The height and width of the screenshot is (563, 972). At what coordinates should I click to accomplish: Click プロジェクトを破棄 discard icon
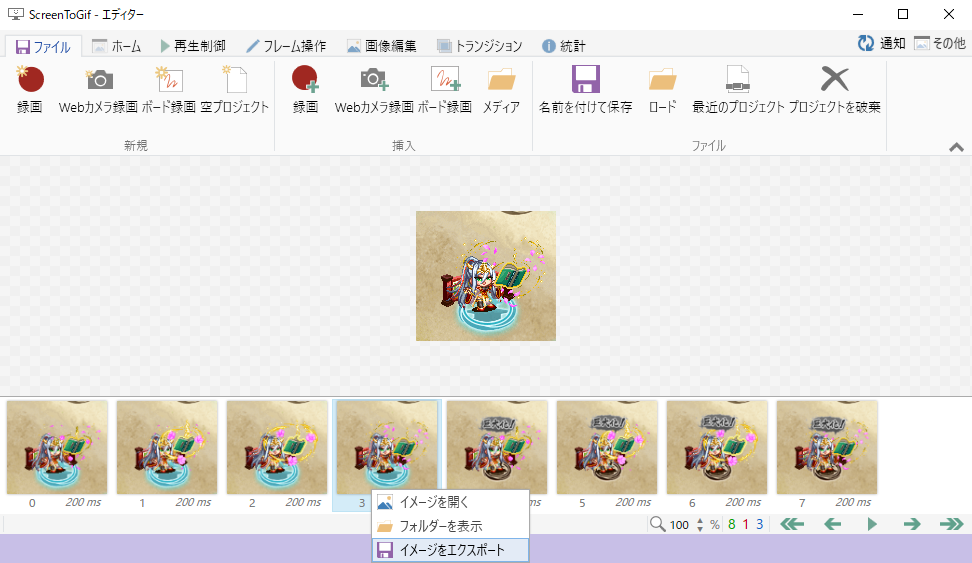tap(834, 81)
